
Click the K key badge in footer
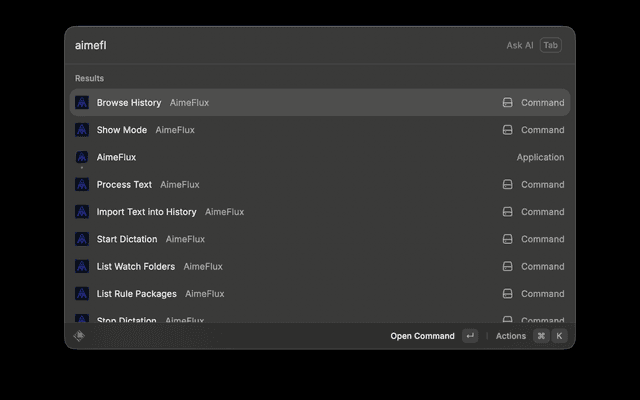pyautogui.click(x=559, y=336)
